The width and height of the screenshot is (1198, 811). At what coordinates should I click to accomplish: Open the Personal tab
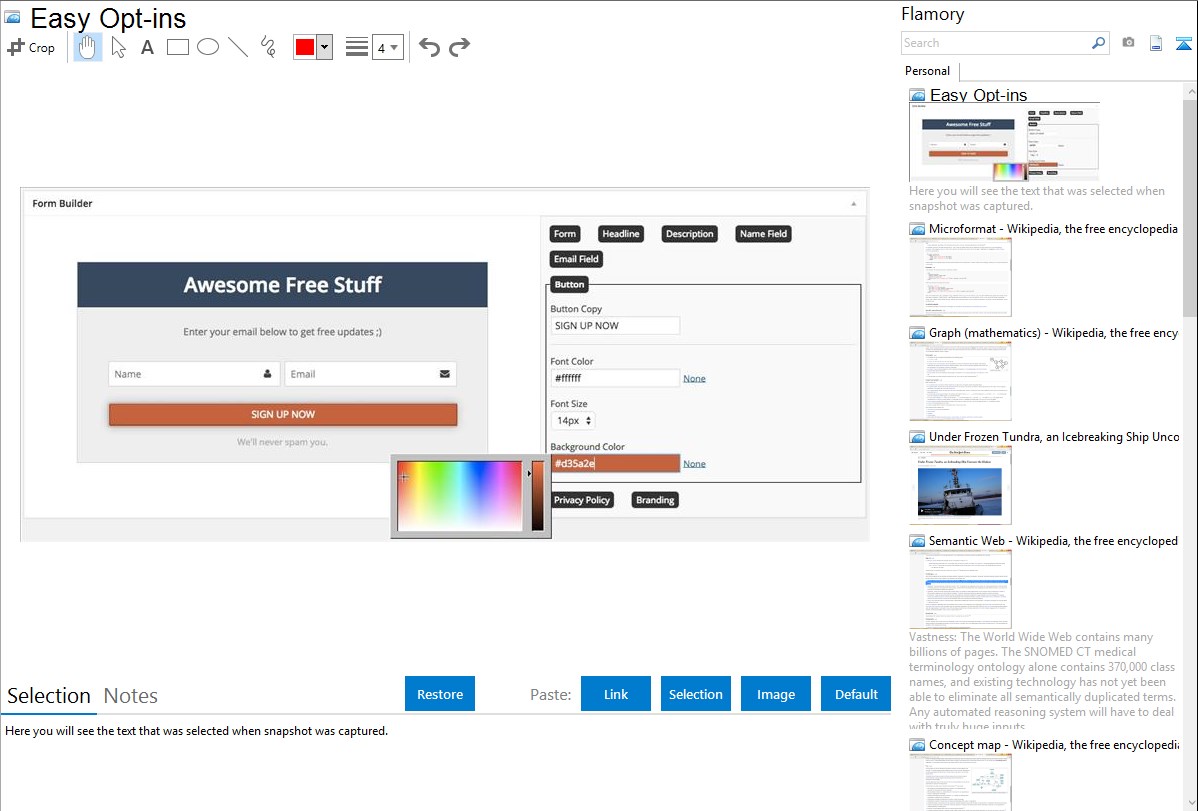tap(927, 71)
